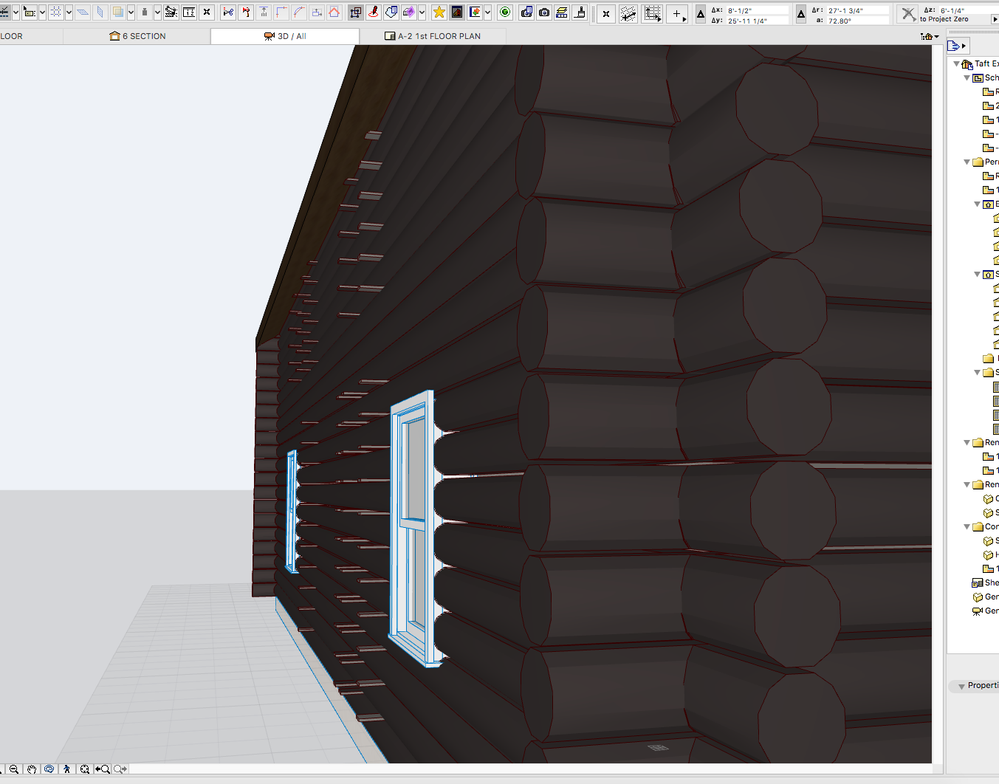Click the red marker annotation icon in the toolbar
Screen dimensions: 999x784
click(372, 12)
